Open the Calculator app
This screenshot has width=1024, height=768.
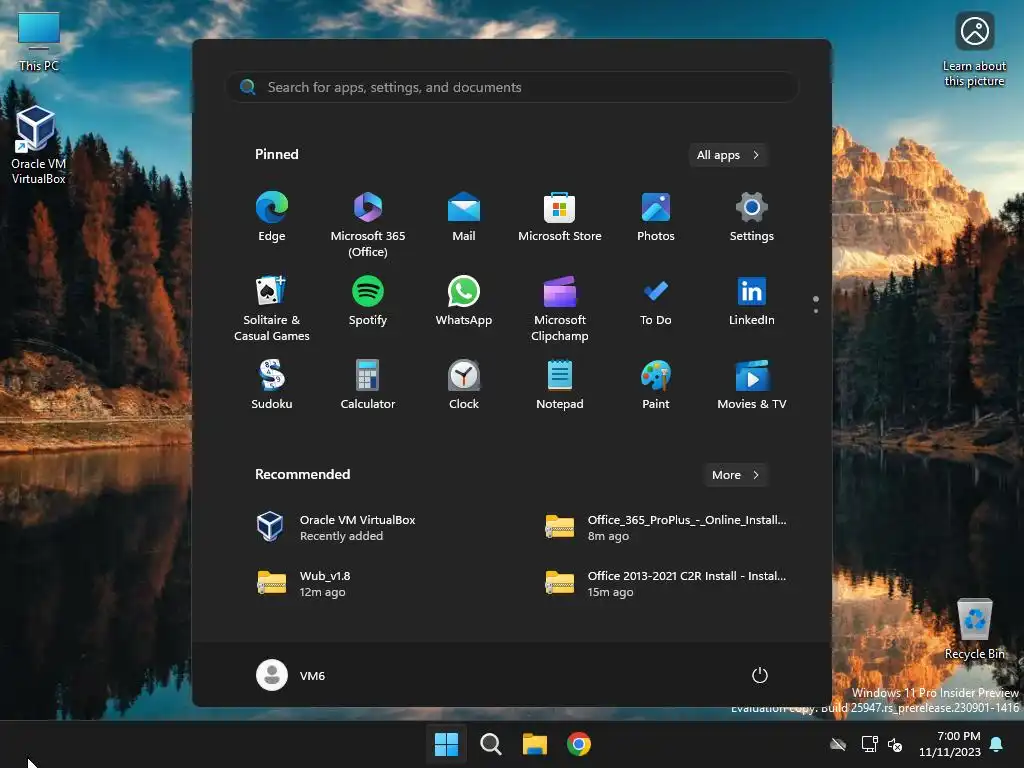click(x=368, y=385)
